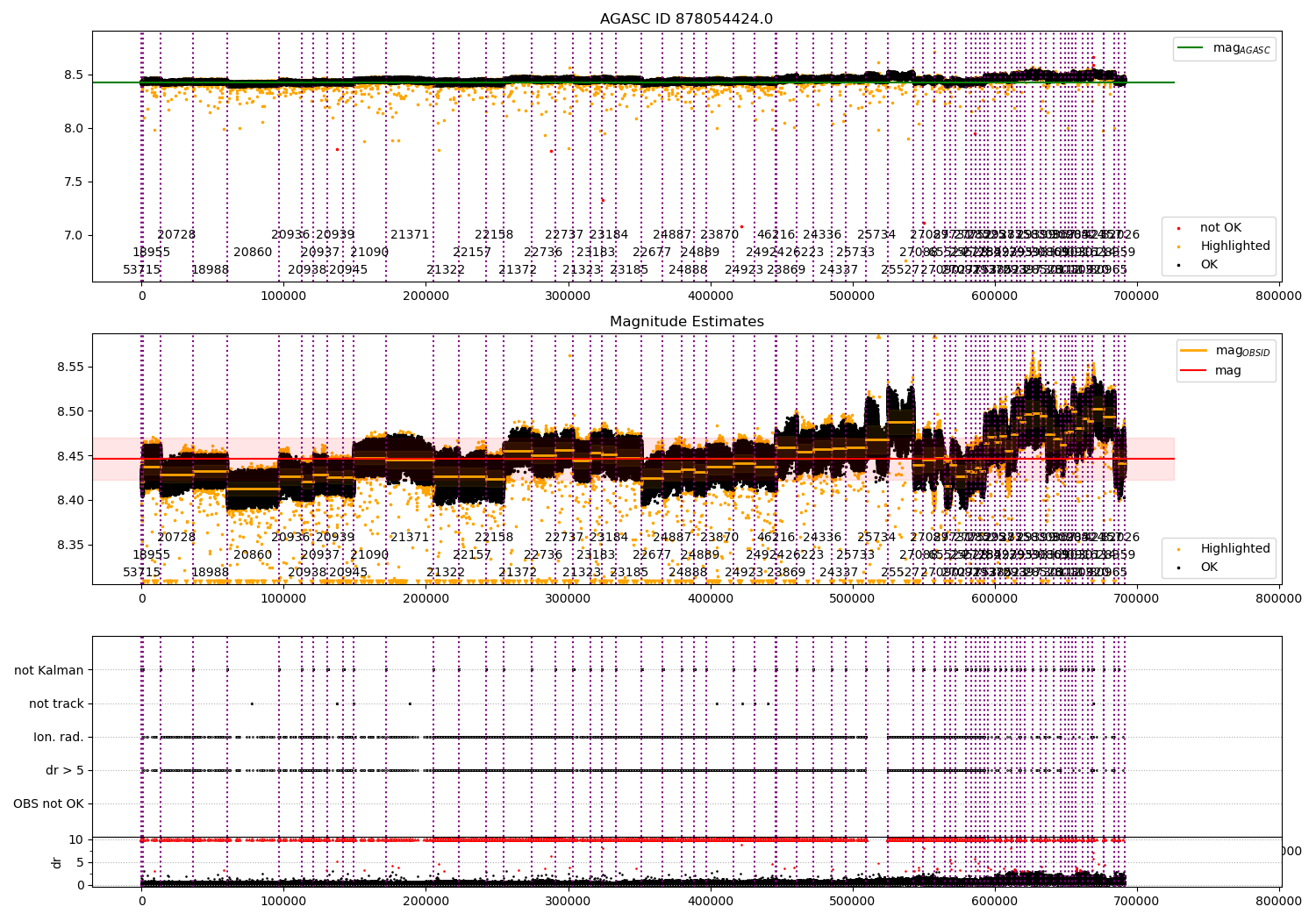Image resolution: width=1316 pixels, height=921 pixels.
Task: Select obsid label "24337" in Magnitude Estimates plot
Action: click(839, 572)
